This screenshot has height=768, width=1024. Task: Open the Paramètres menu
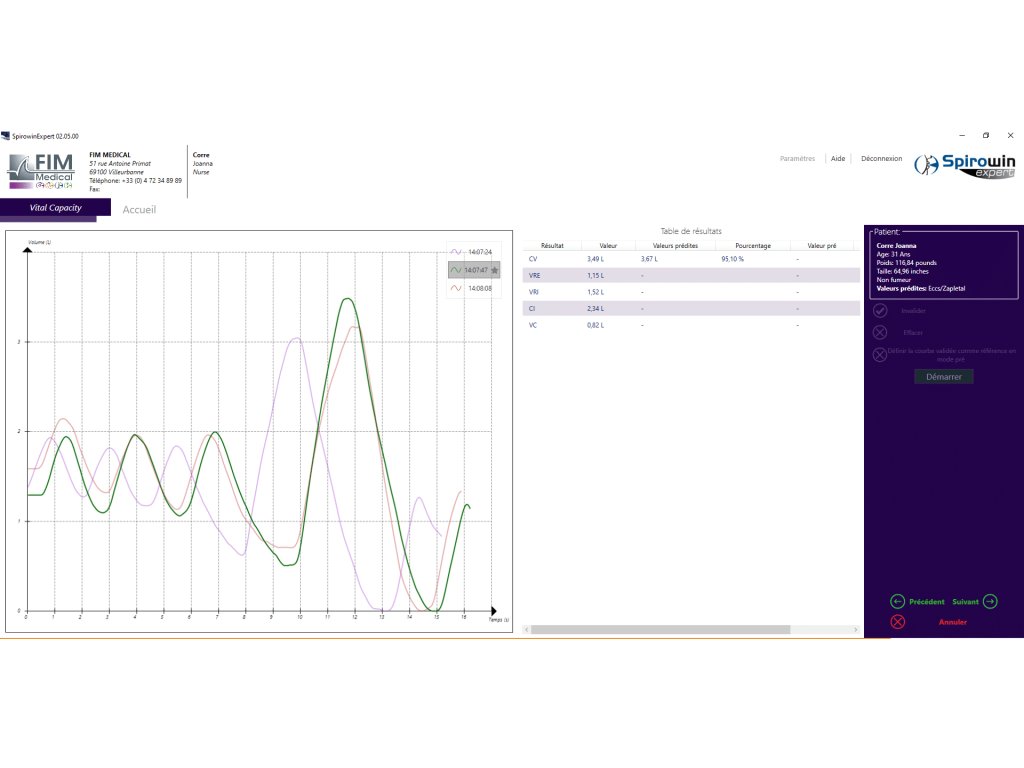[797, 159]
